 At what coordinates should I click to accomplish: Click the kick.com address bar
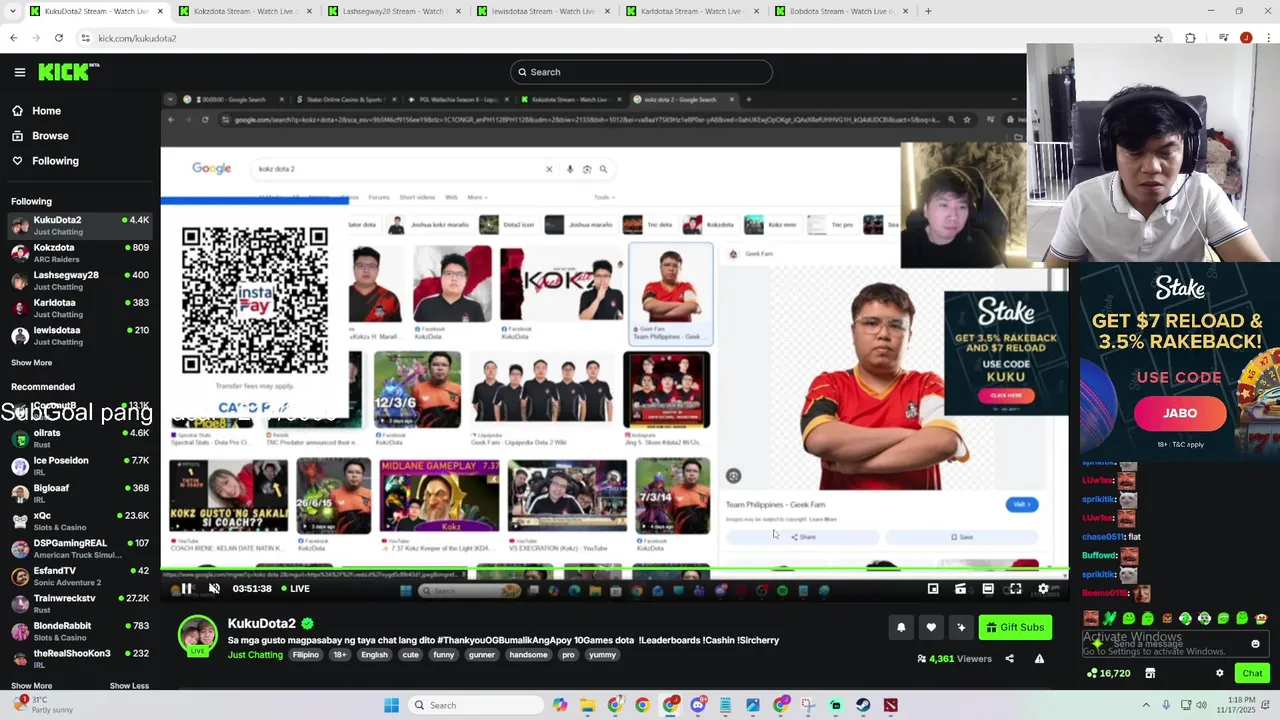[x=620, y=38]
